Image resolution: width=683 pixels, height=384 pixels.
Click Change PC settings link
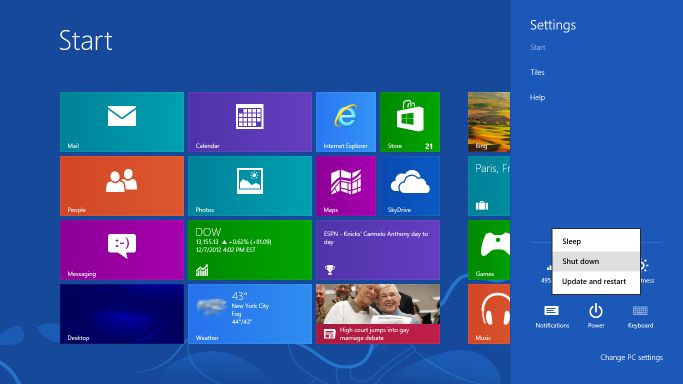[x=631, y=357]
